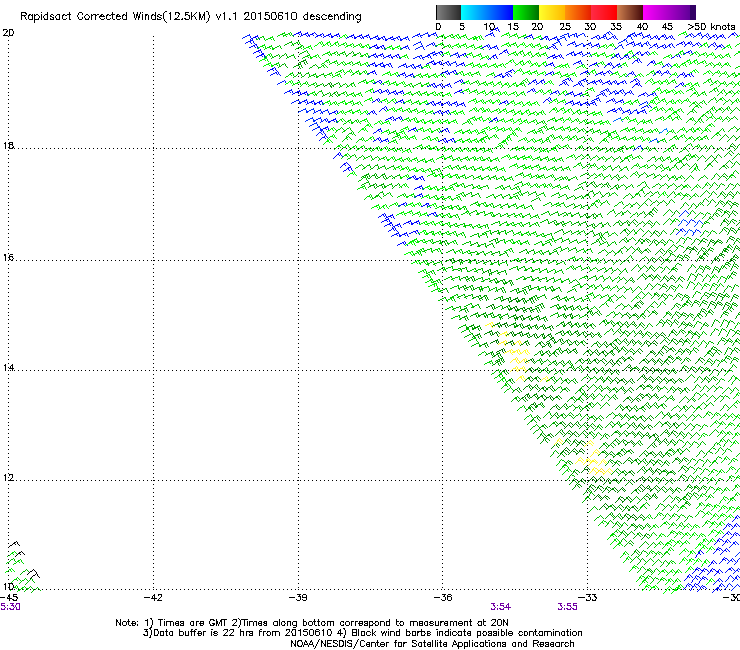Click the legend value '45' under the color bar
The image size is (740, 650).
click(x=667, y=27)
